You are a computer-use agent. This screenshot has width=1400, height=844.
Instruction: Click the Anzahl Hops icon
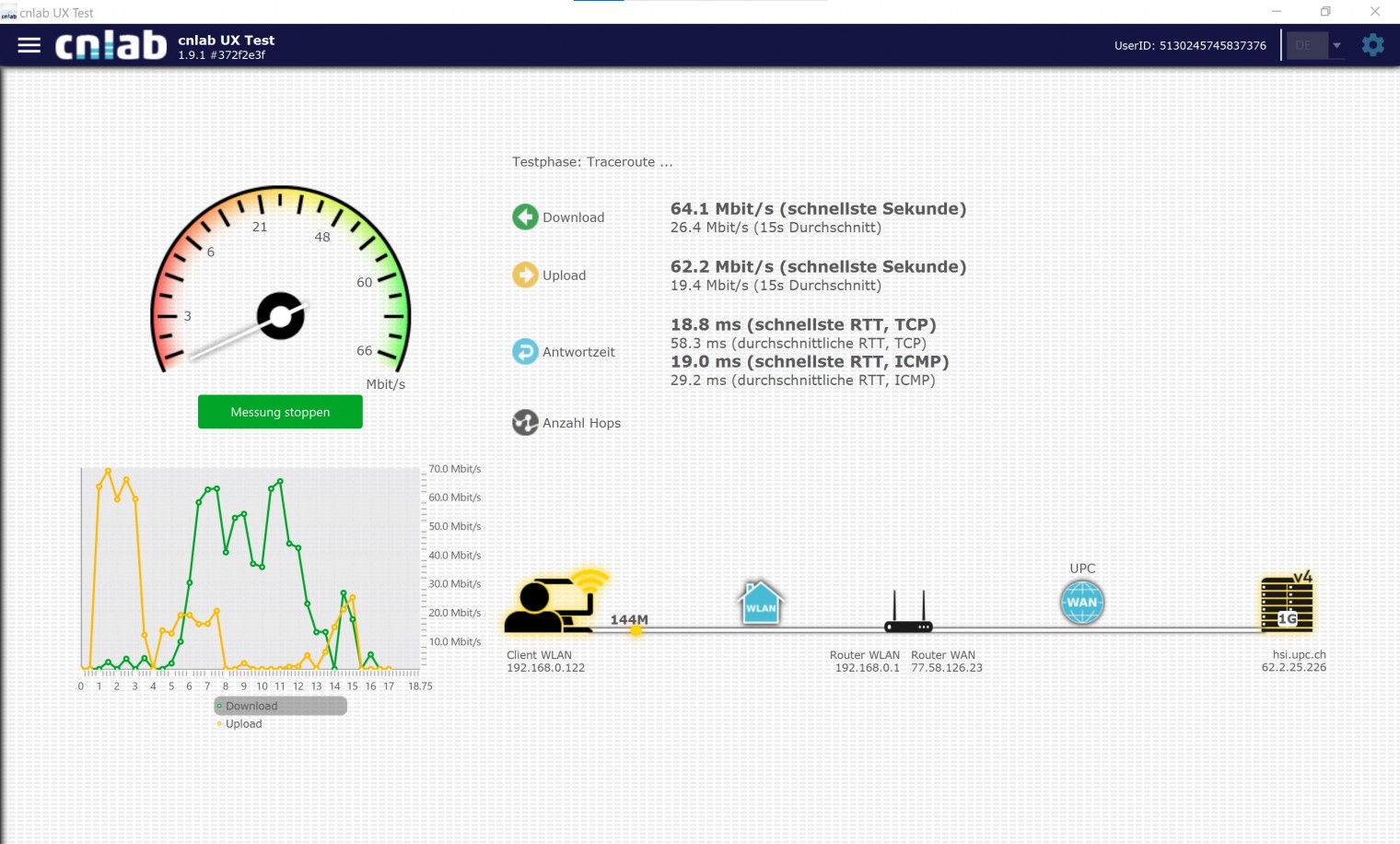[525, 423]
